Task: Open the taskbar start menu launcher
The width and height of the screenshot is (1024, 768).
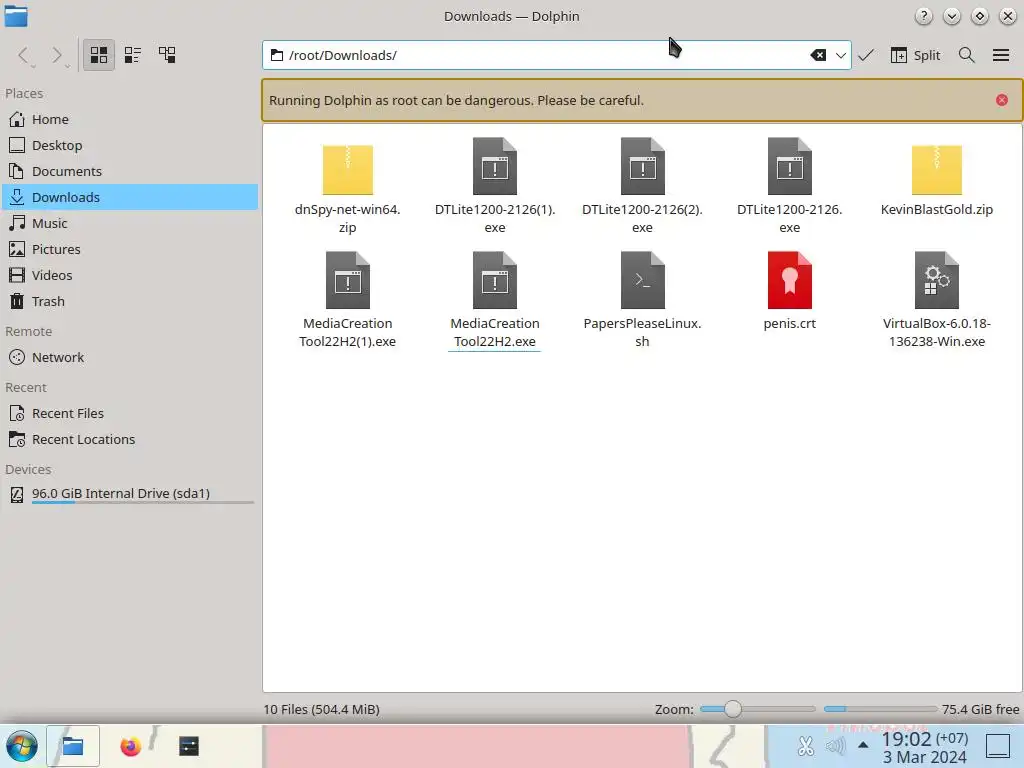Action: [x=22, y=746]
